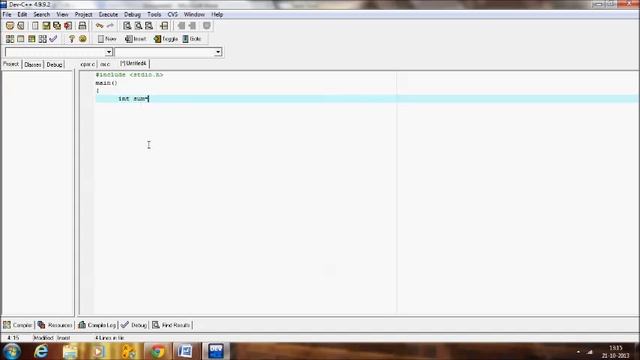Image resolution: width=640 pixels, height=360 pixels.
Task: Run the program with the Run icon
Action: pyautogui.click(x=21, y=39)
